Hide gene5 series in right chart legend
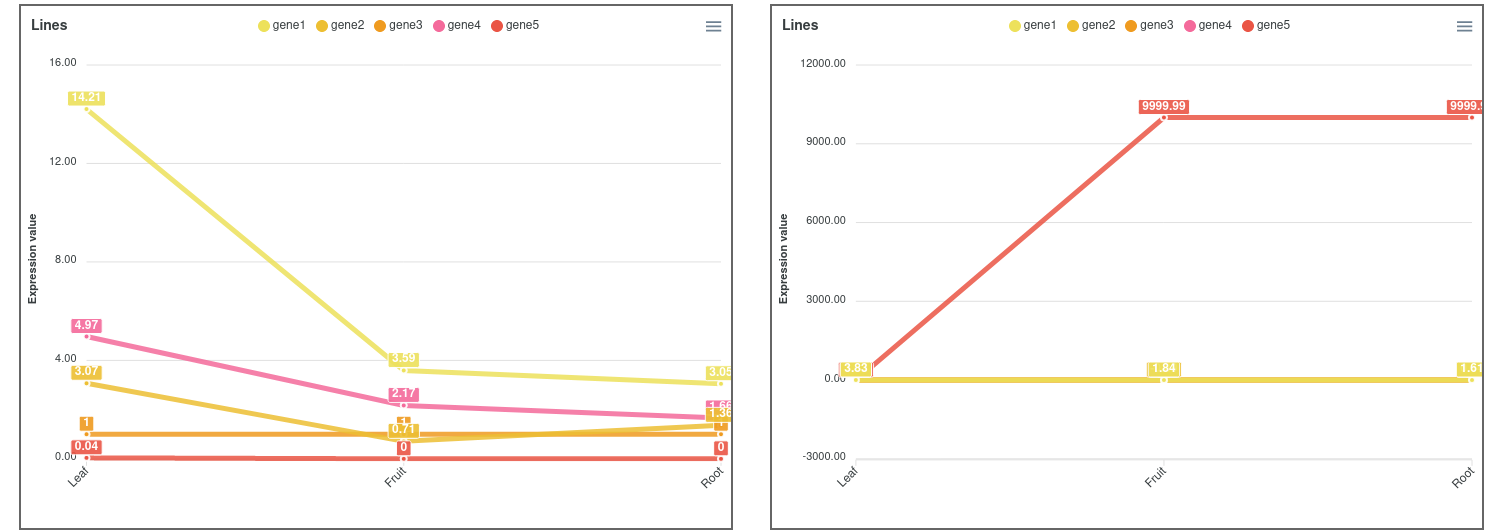This screenshot has height=530, width=1504. click(x=1266, y=25)
